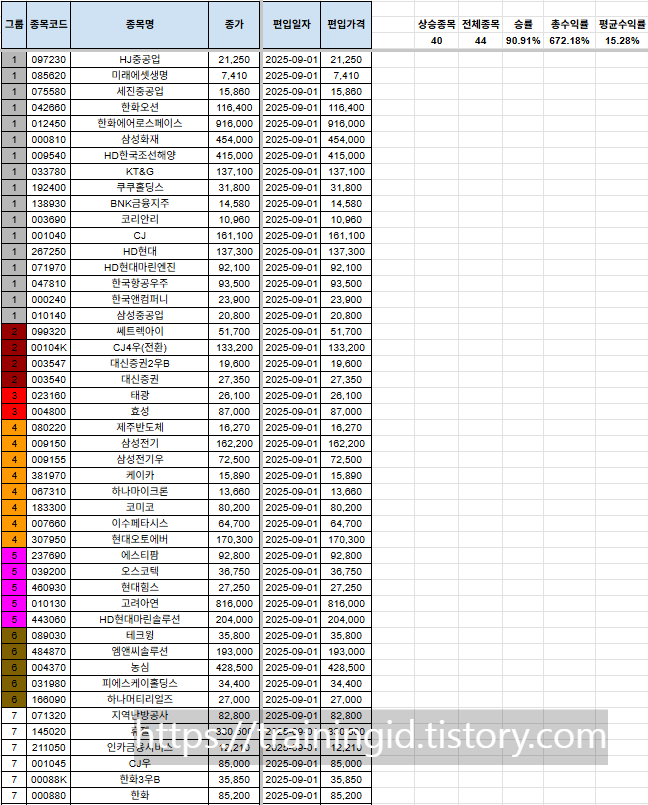
Task: Select the stock code cell 000880
Action: pos(48,795)
